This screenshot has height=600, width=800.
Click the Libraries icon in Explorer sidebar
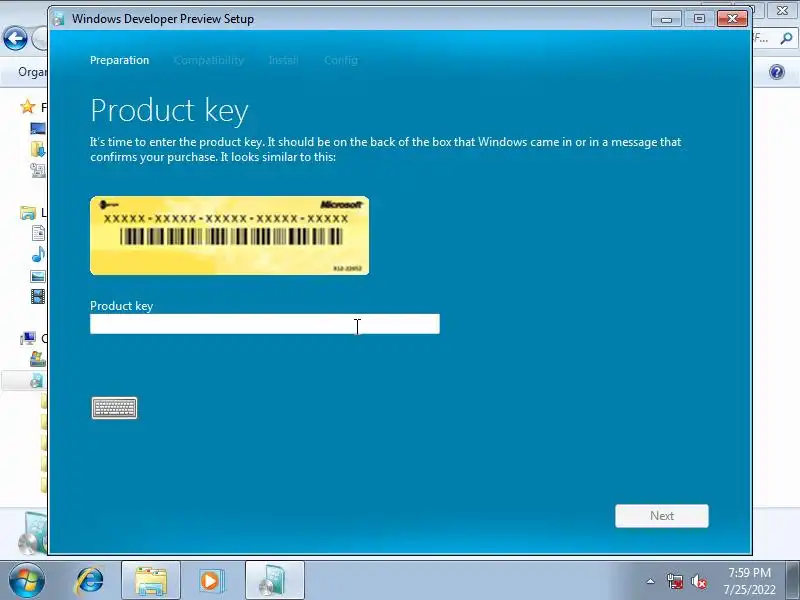point(28,213)
